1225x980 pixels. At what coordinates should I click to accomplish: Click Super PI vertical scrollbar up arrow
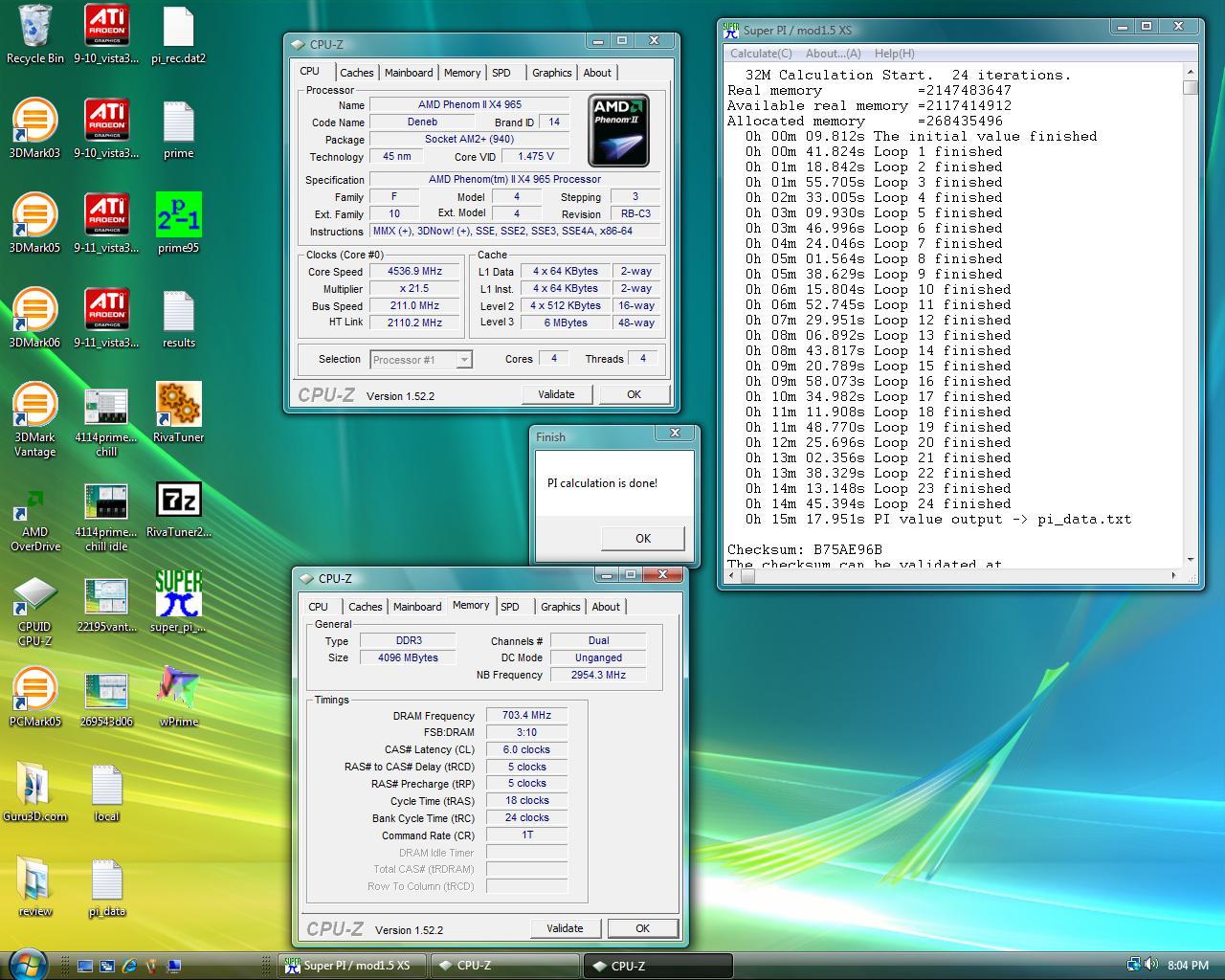(x=1191, y=72)
